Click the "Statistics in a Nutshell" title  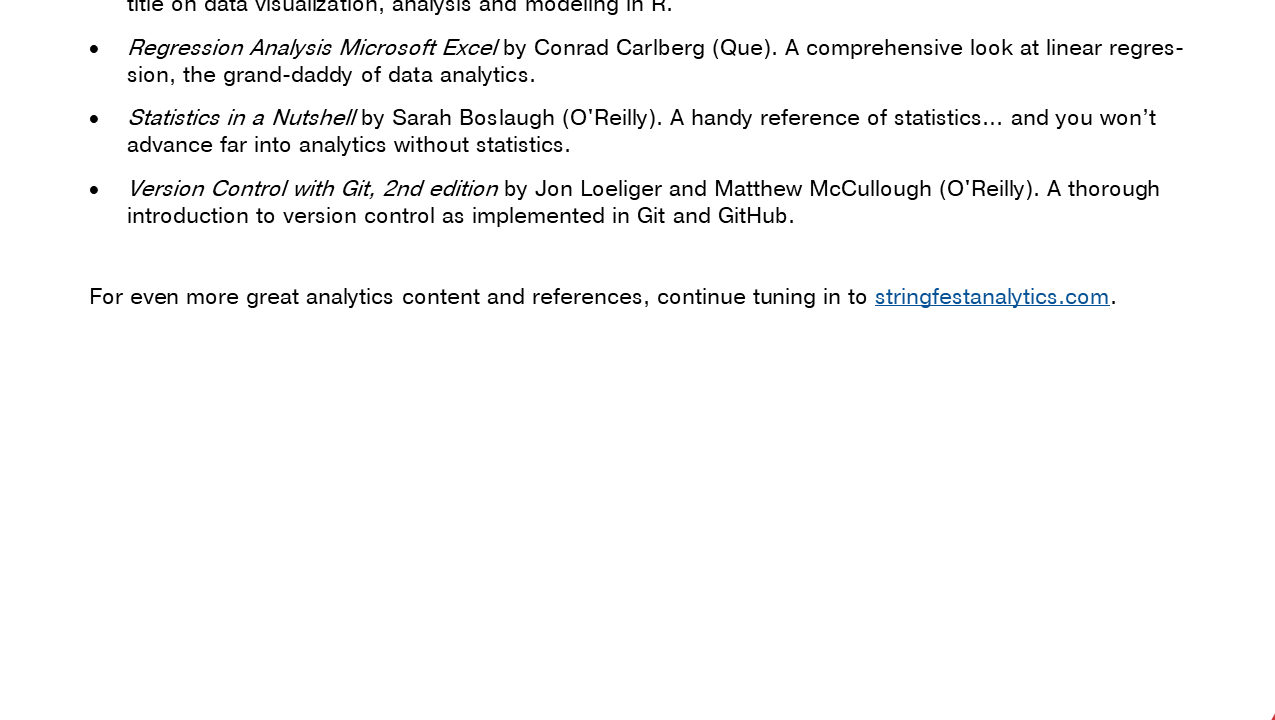coord(241,118)
